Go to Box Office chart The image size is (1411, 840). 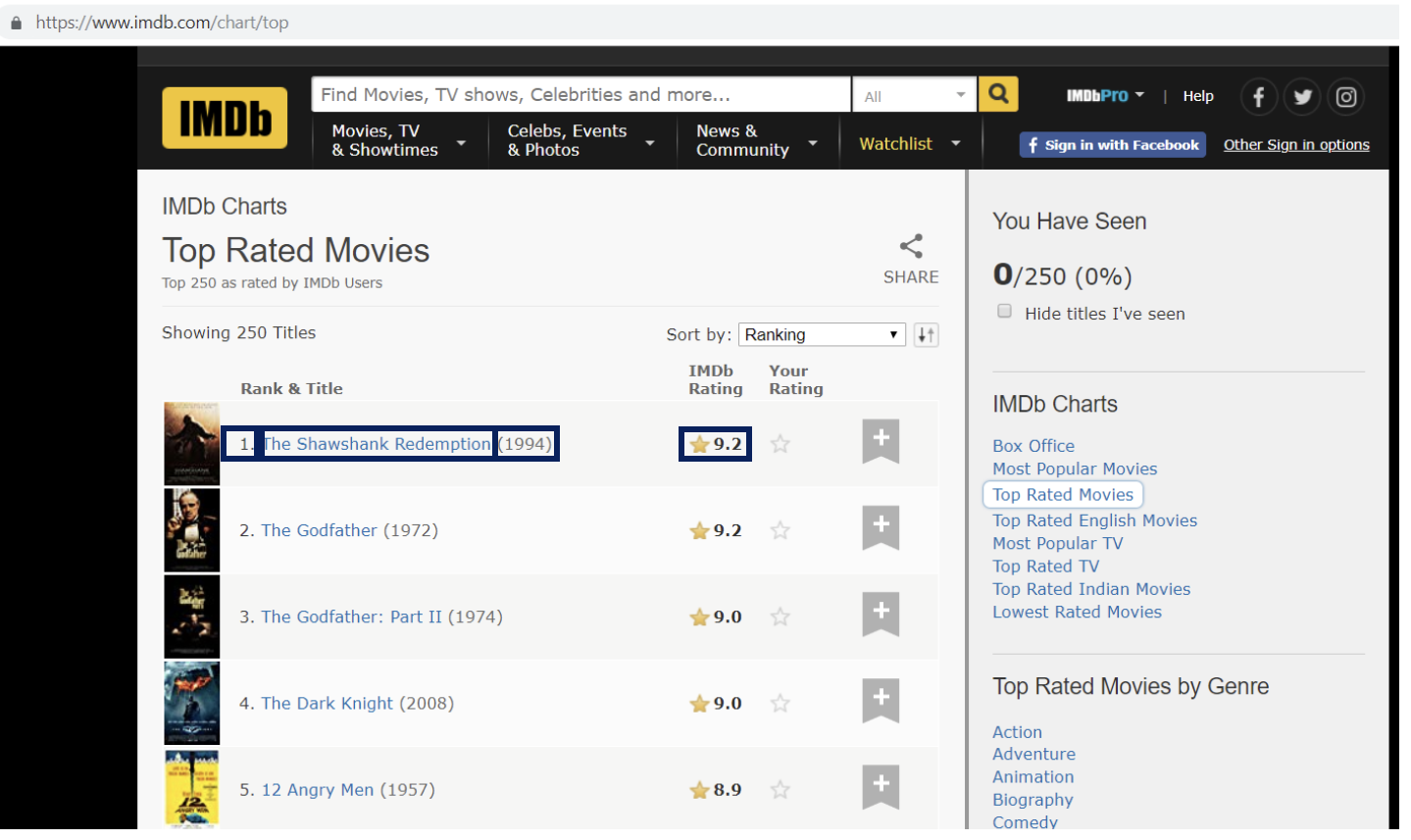1033,446
